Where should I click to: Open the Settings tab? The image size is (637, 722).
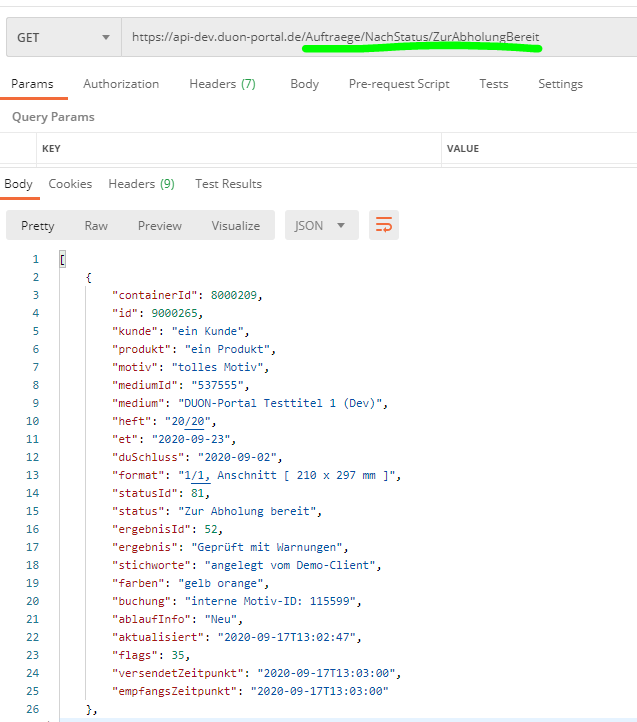(x=560, y=84)
